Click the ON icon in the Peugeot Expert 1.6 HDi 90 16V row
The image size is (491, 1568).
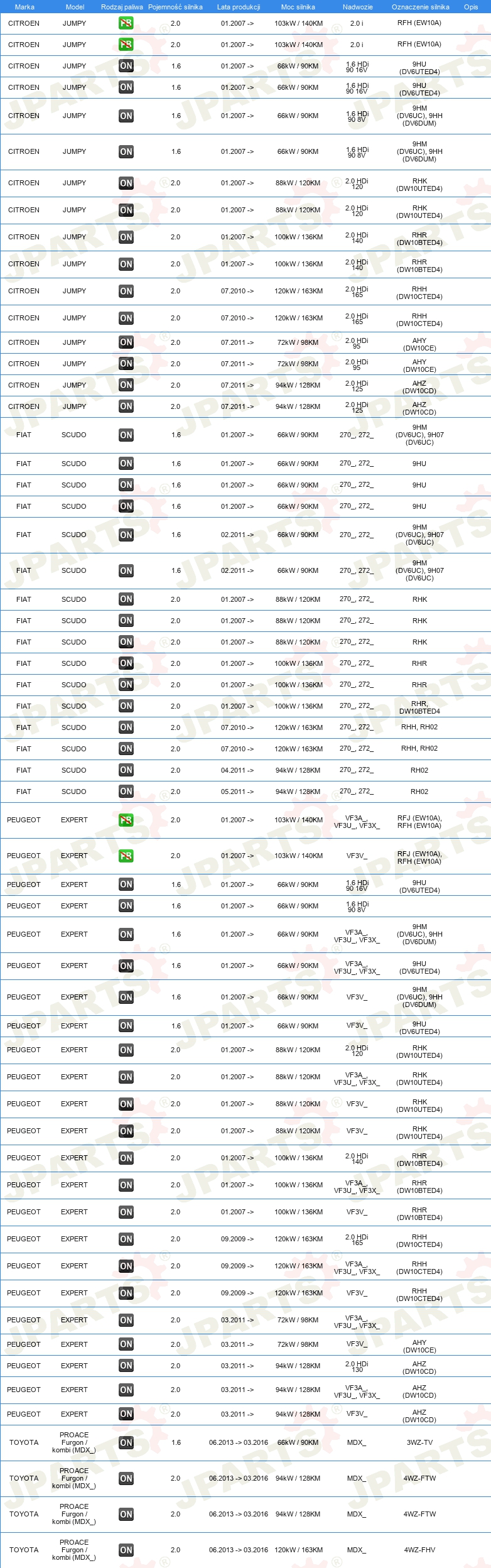click(126, 885)
